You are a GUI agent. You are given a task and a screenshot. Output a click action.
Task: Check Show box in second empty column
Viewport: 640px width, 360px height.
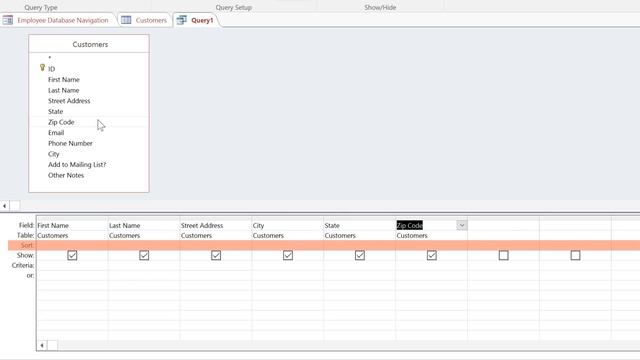tap(575, 255)
